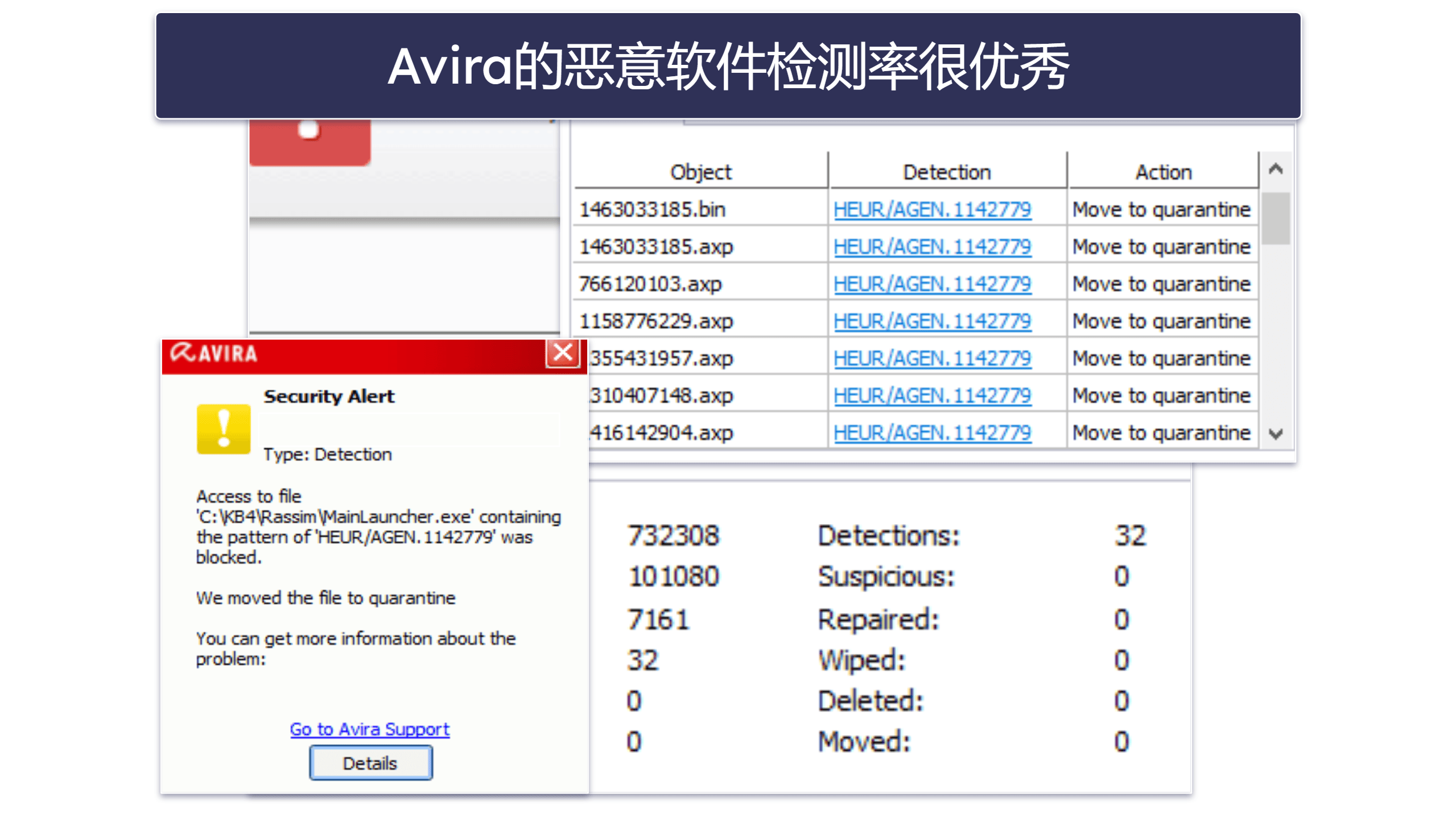
Task: Click the yellow warning exclamation icon
Action: tap(223, 428)
